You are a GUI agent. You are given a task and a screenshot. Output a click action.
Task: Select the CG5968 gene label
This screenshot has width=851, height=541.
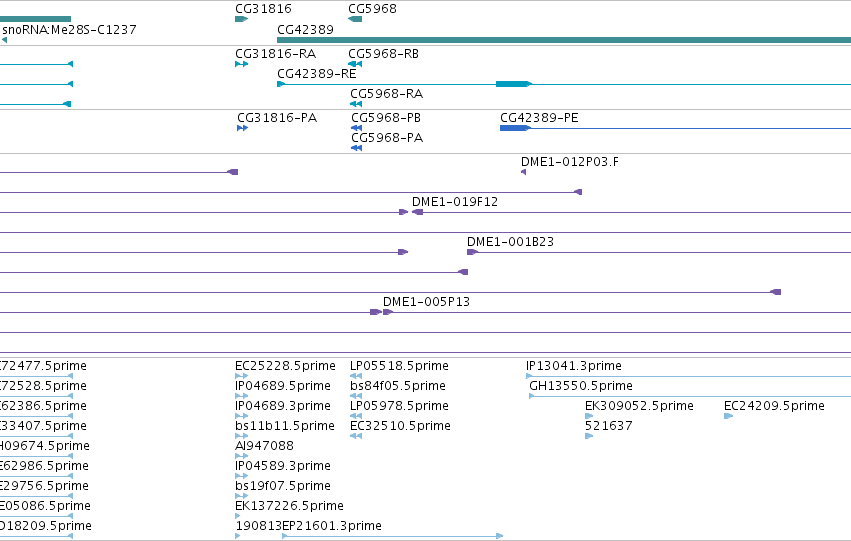point(372,9)
